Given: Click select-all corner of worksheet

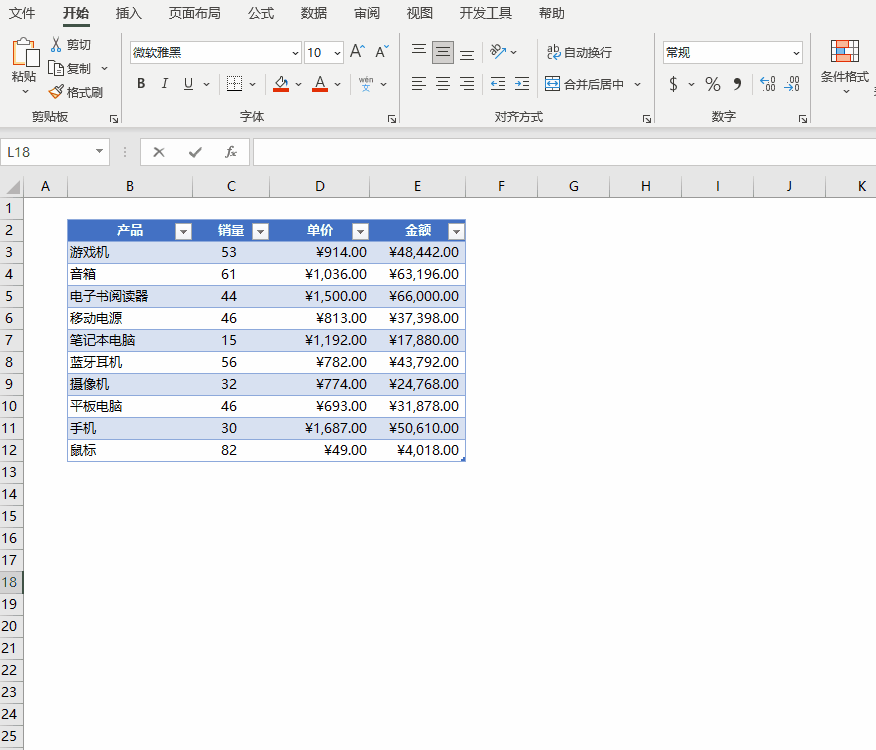Looking at the screenshot, I should coord(12,187).
